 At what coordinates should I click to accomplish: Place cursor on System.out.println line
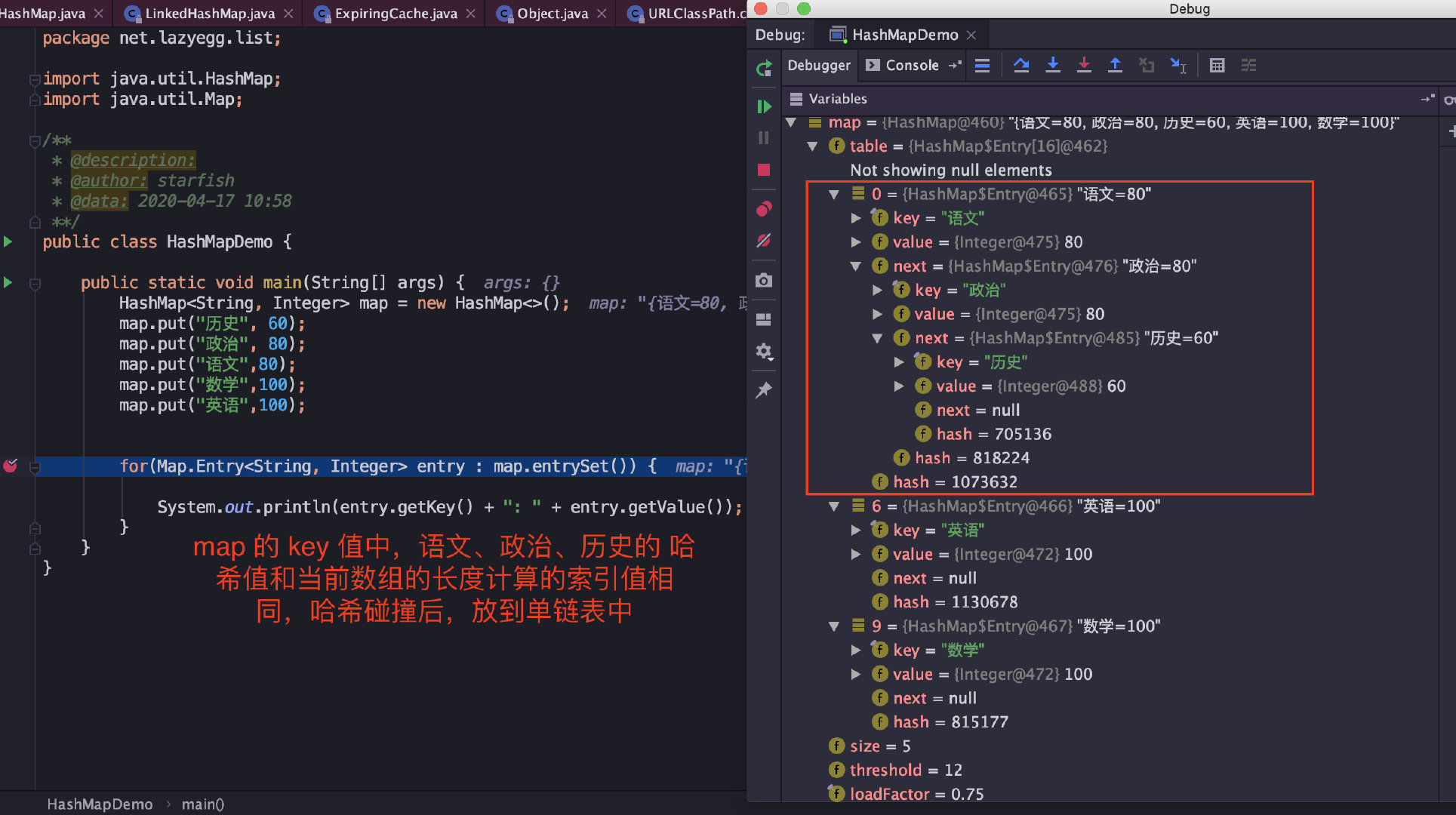450,507
